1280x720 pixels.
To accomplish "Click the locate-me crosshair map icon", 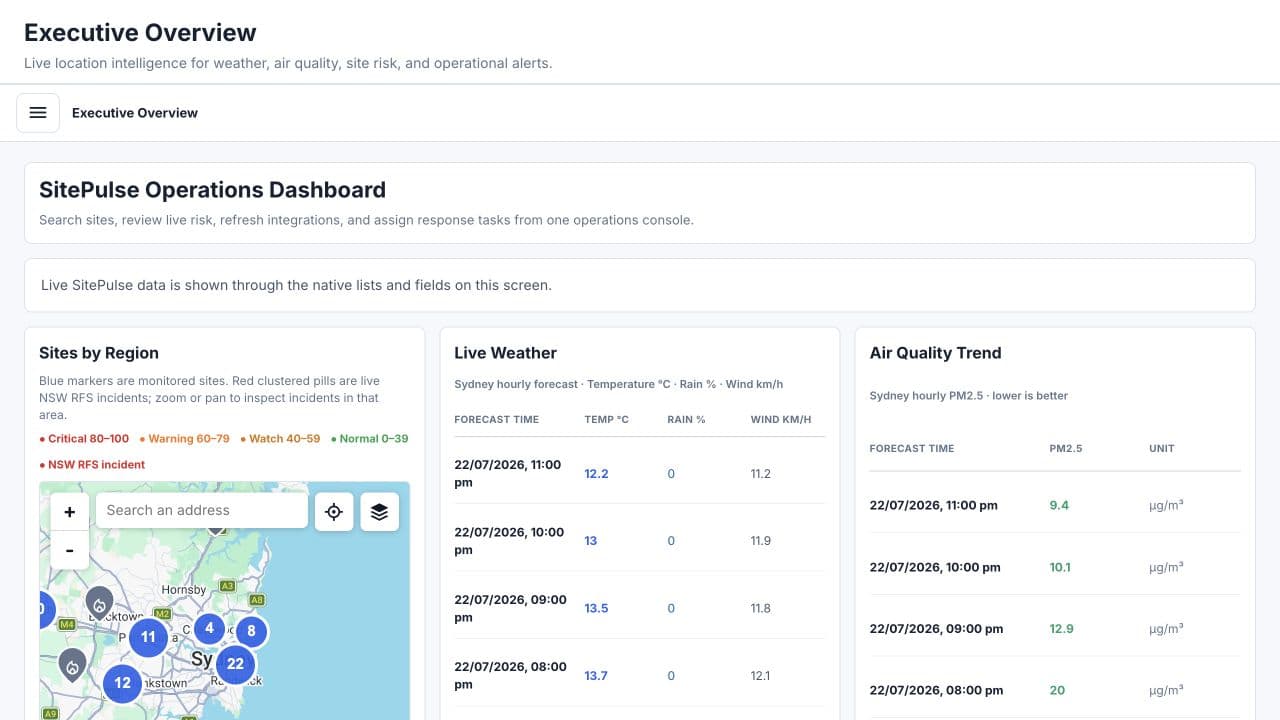I will click(x=334, y=512).
